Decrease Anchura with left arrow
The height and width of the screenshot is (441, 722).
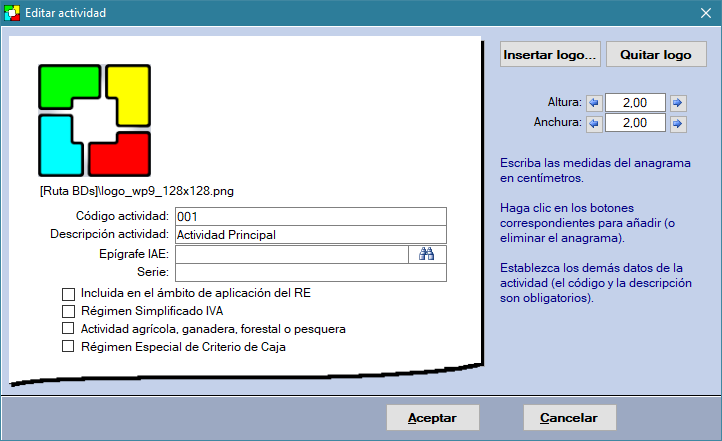coord(593,123)
